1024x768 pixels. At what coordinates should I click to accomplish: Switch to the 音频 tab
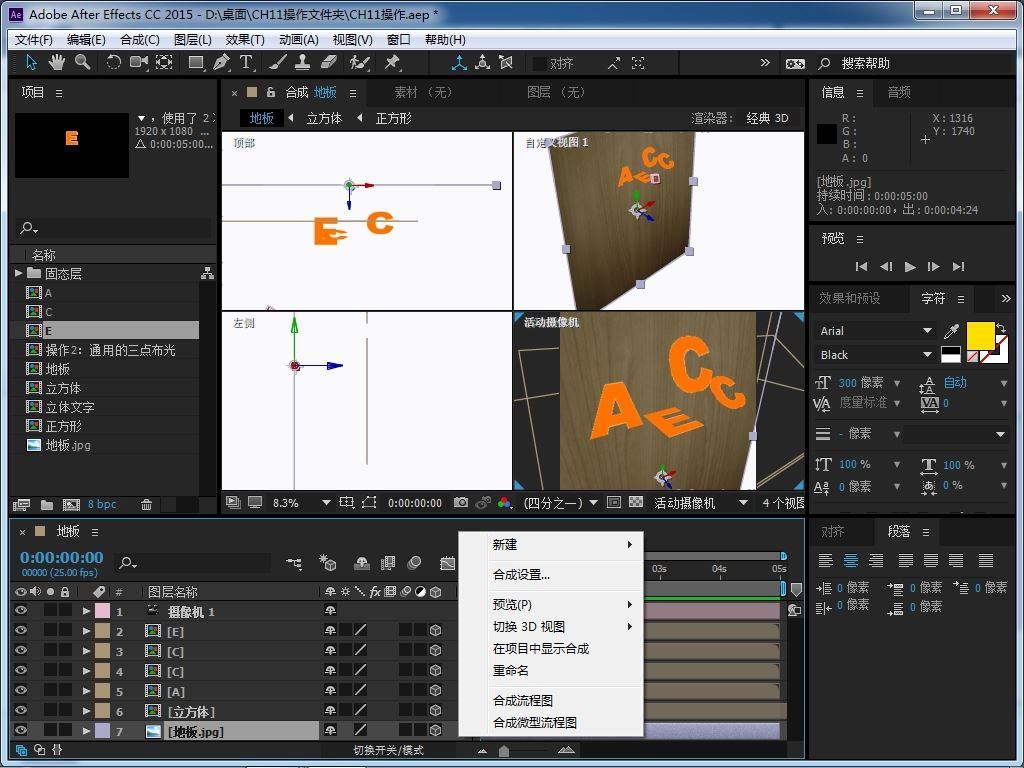click(899, 92)
